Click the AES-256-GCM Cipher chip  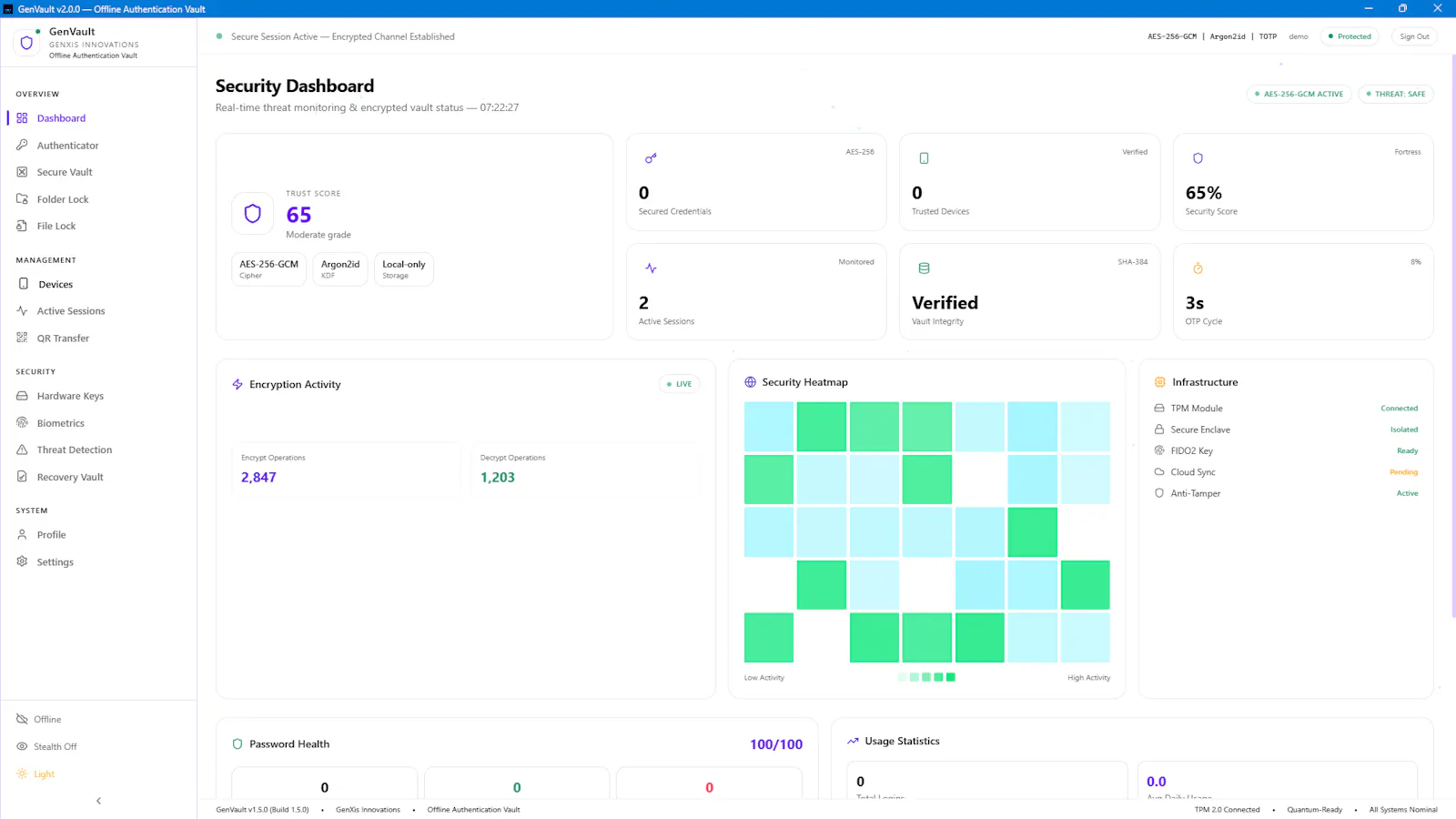(268, 269)
